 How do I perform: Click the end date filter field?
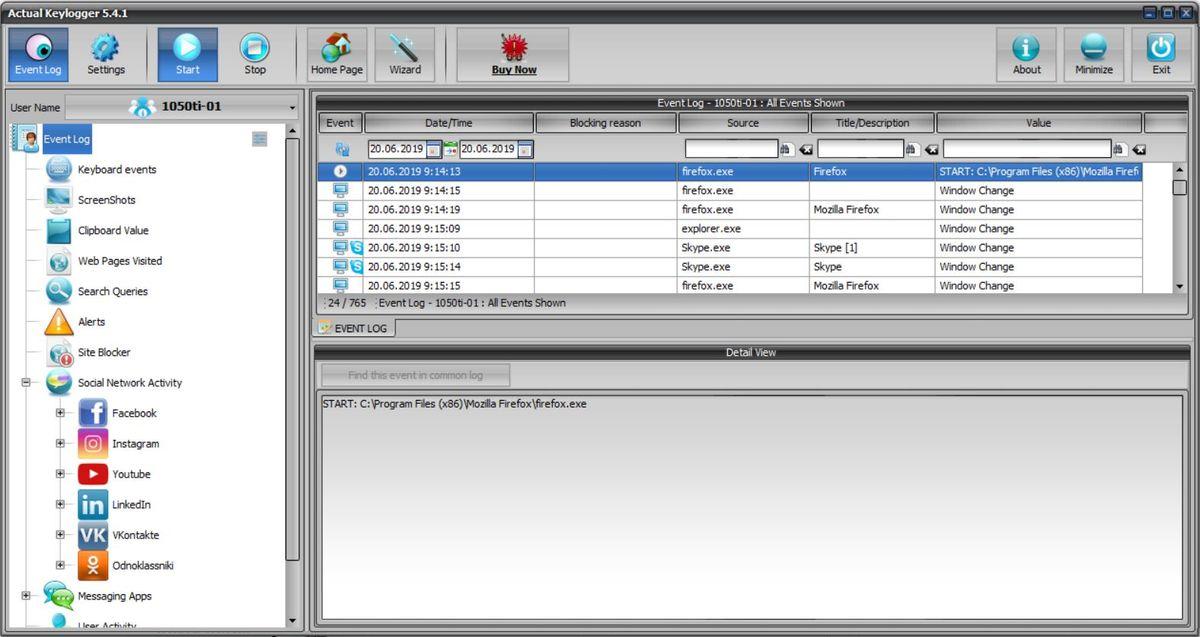coord(488,149)
